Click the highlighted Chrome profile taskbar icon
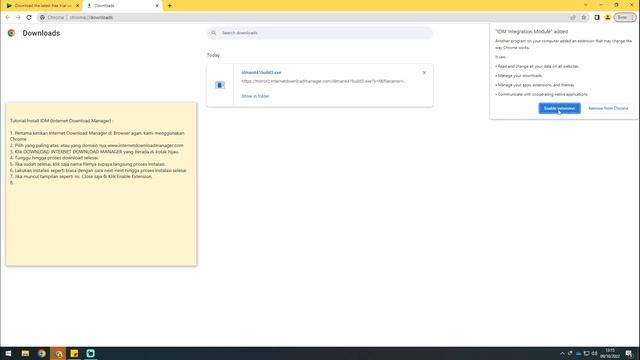This screenshot has height=360, width=640. click(58, 353)
